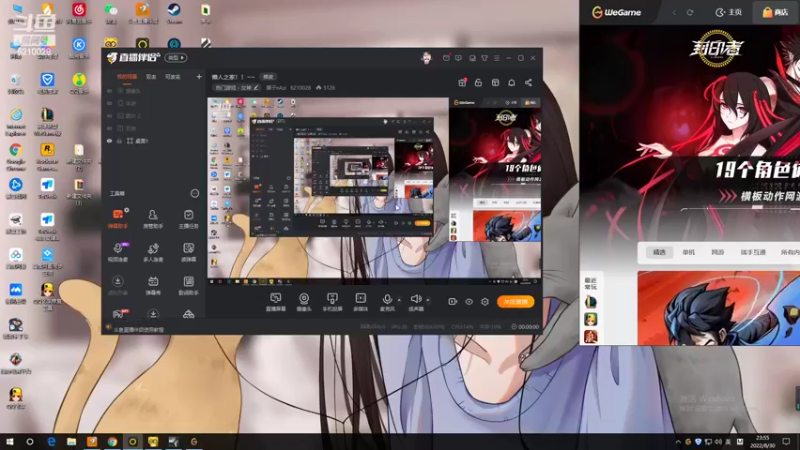Click the 00:00:00 stream timer
800x450 pixels.
[x=525, y=327]
